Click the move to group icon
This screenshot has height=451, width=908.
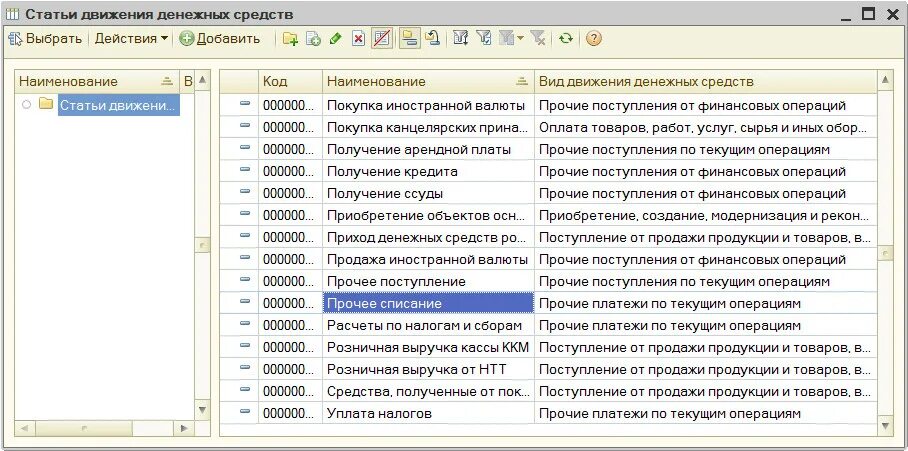pyautogui.click(x=433, y=39)
